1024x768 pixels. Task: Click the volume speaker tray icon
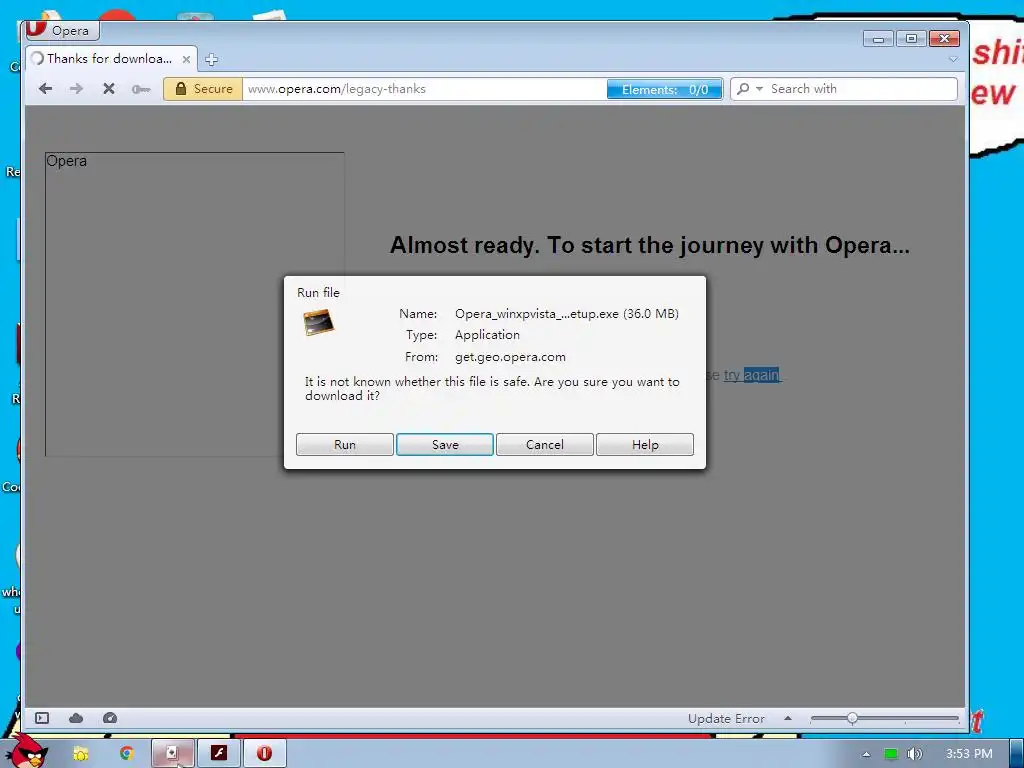[x=915, y=754]
